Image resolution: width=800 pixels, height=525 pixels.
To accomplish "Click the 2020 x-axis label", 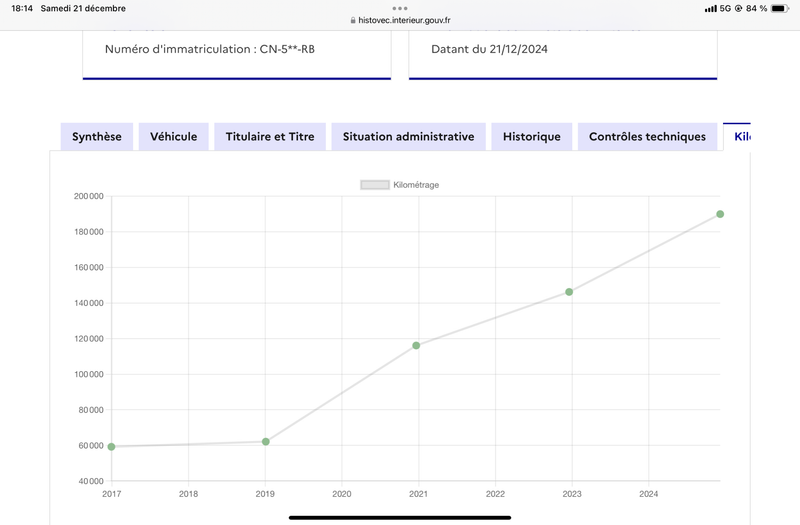I will click(x=342, y=494).
